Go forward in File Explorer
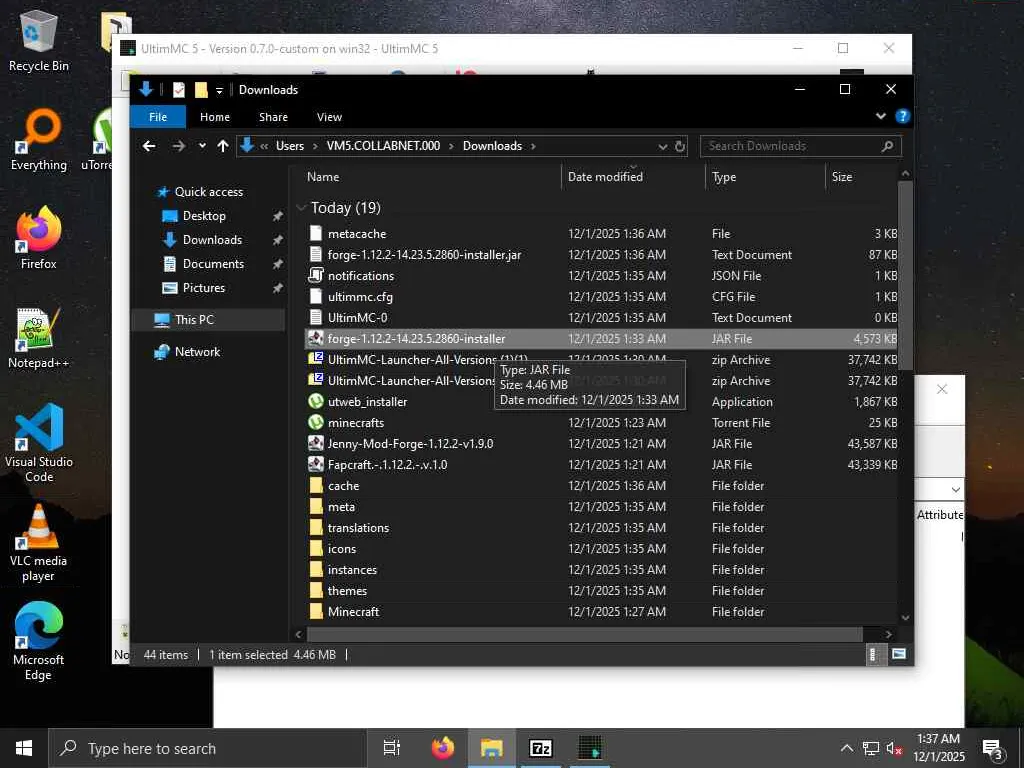Image resolution: width=1024 pixels, height=768 pixels. point(178,146)
